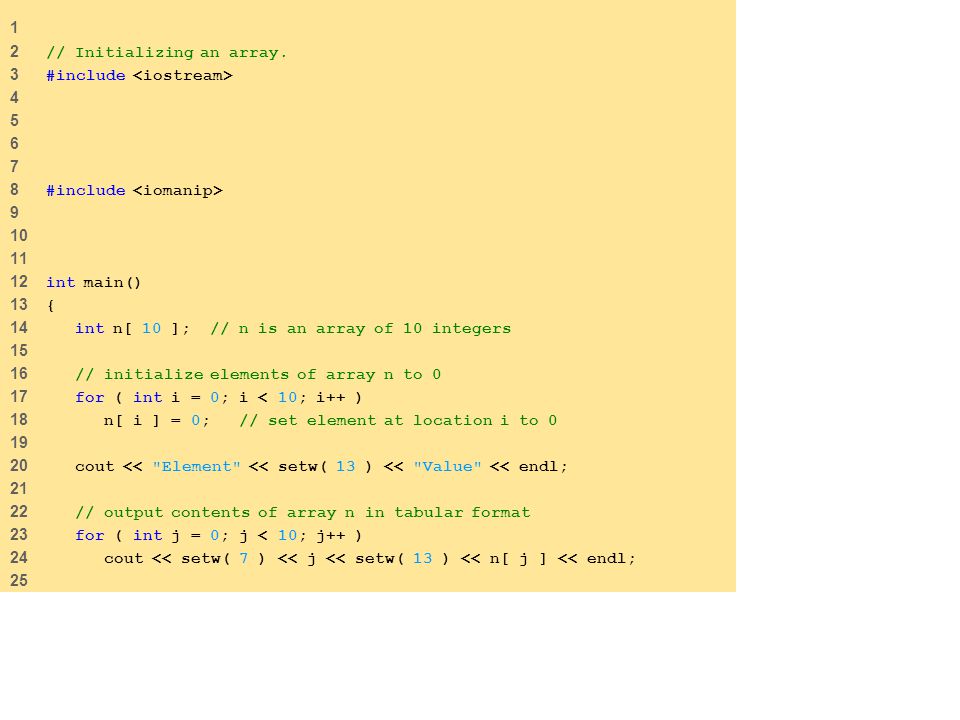Click line number 20
The height and width of the screenshot is (720, 960).
click(x=19, y=466)
